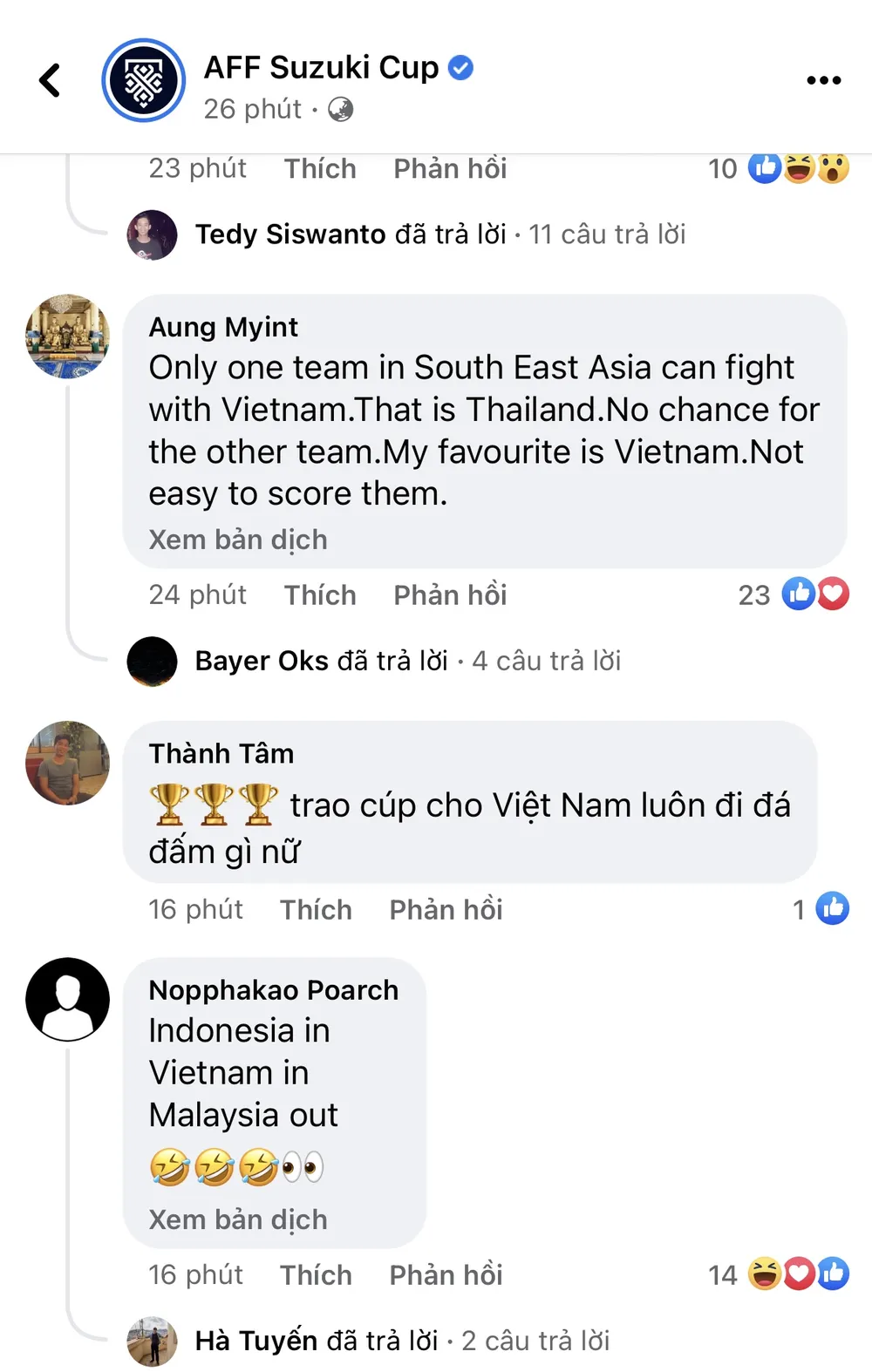Image resolution: width=872 pixels, height=1372 pixels.
Task: Tap the public globe privacy icon
Action: (340, 109)
